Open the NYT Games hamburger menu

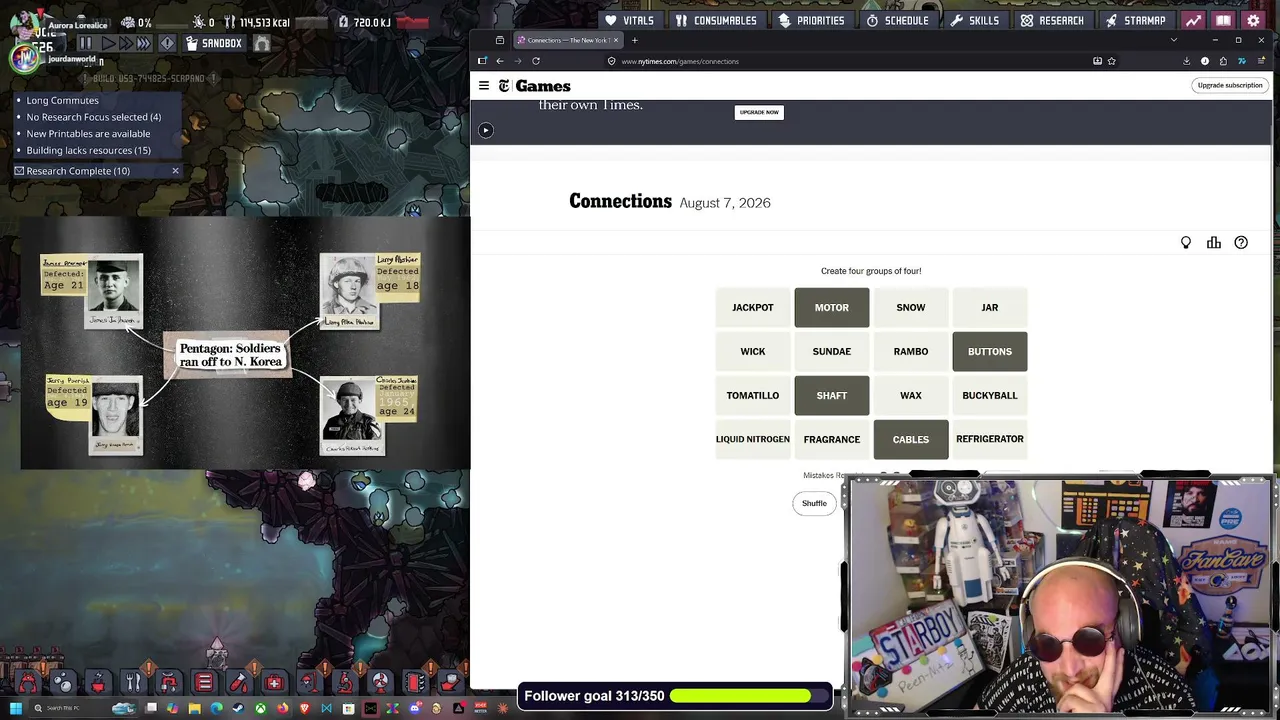point(484,86)
